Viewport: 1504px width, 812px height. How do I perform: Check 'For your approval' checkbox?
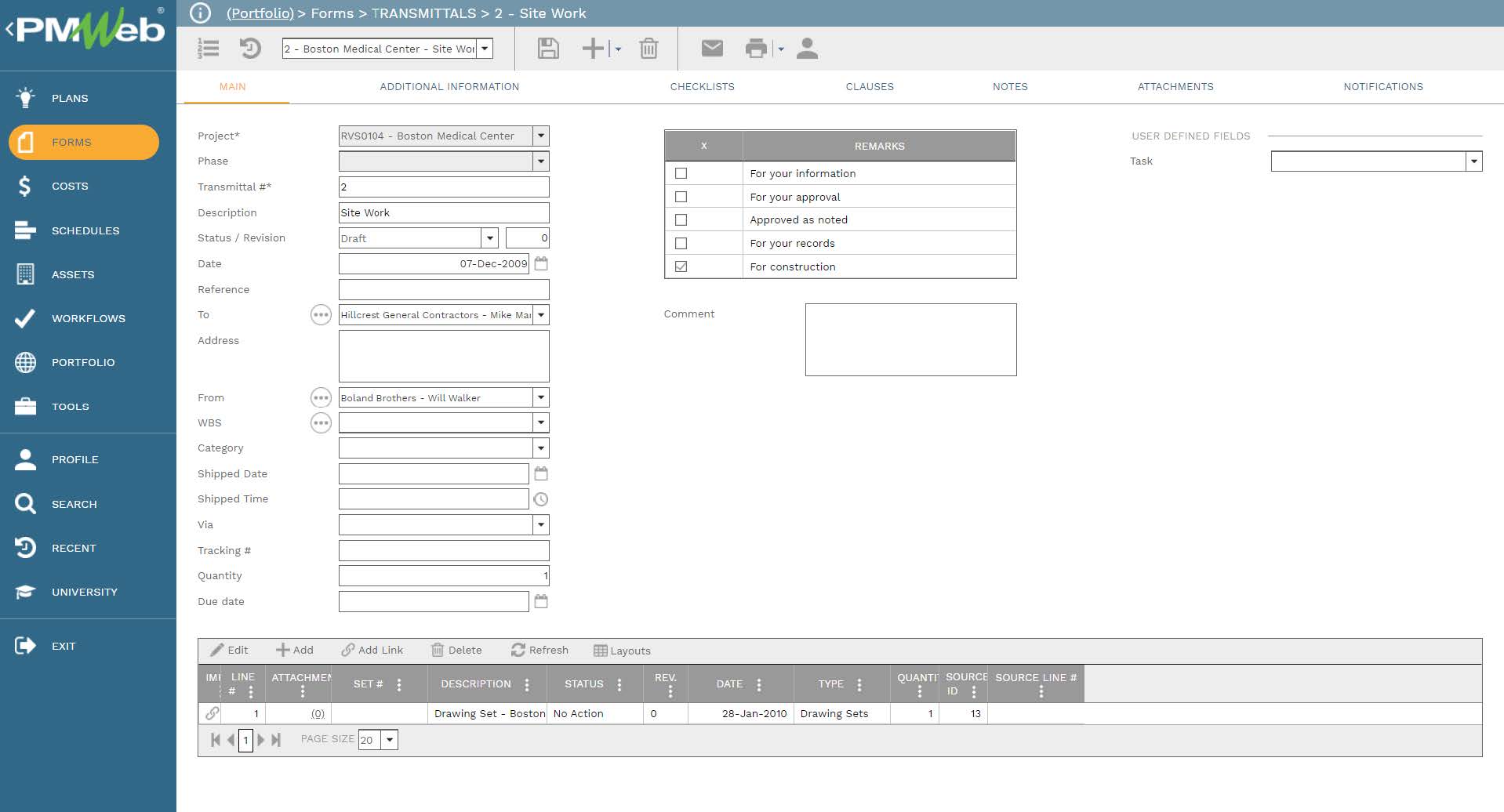(681, 197)
